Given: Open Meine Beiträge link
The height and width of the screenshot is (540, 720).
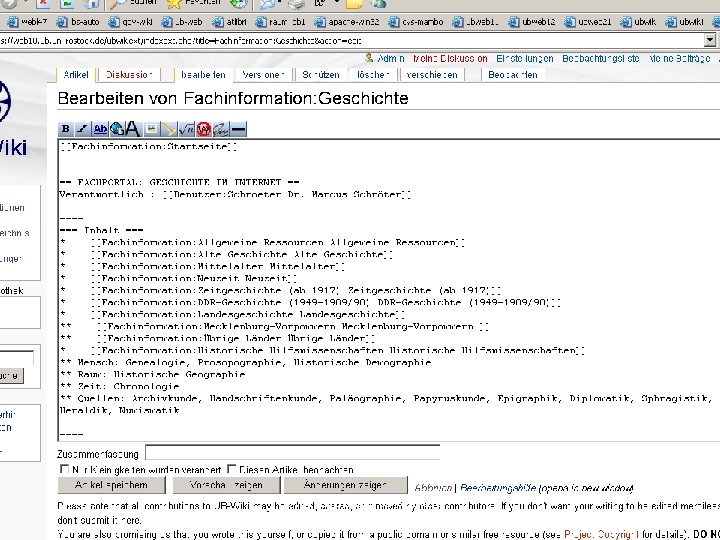Looking at the screenshot, I should point(680,59).
